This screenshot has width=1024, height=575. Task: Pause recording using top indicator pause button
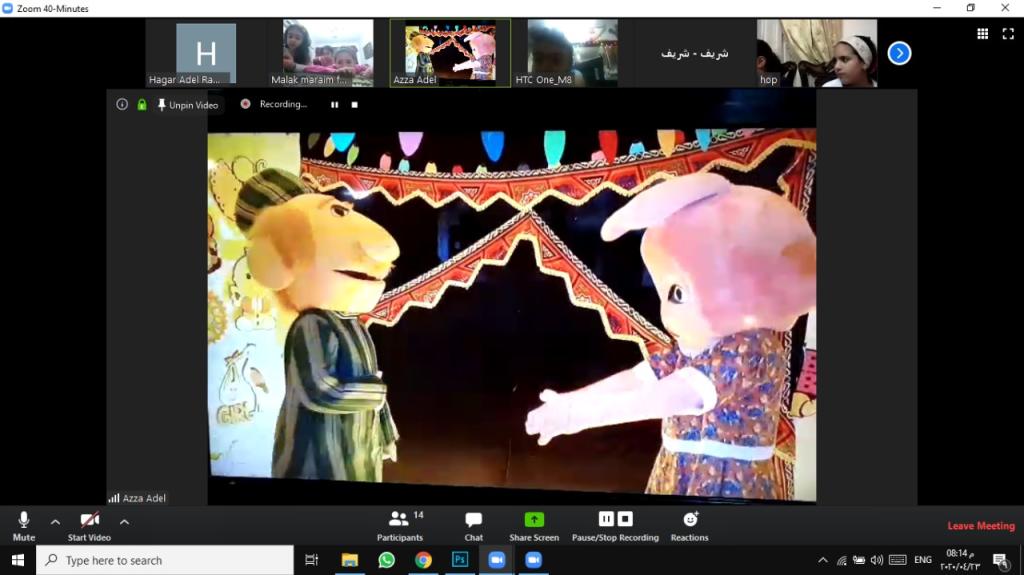click(334, 105)
